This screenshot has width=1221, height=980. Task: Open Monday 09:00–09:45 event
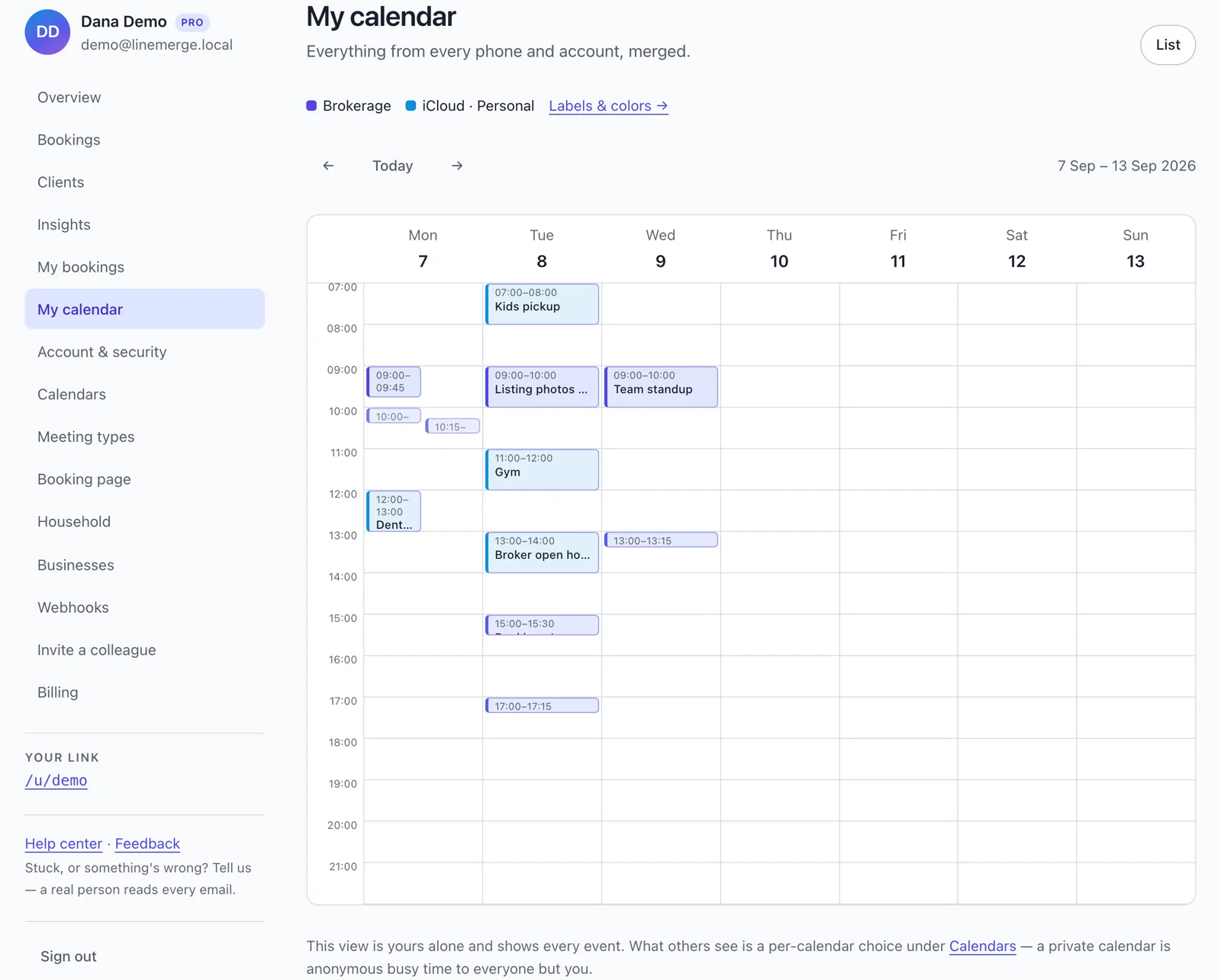394,382
